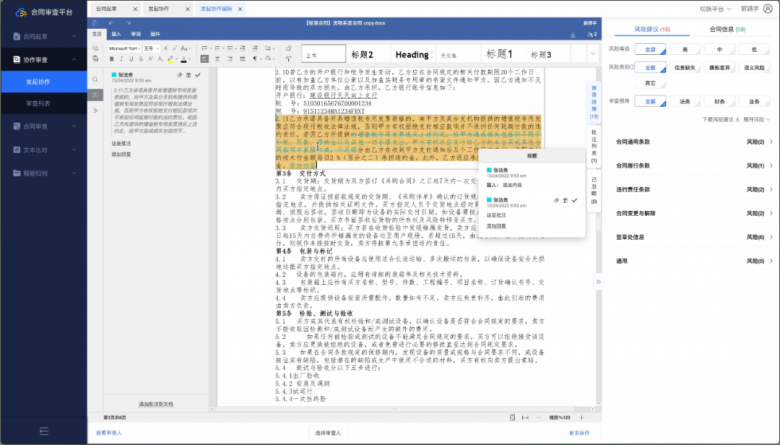Screen dimensions: 780x445
Task: Select the 法务 review perspective filter
Action: tap(685, 101)
